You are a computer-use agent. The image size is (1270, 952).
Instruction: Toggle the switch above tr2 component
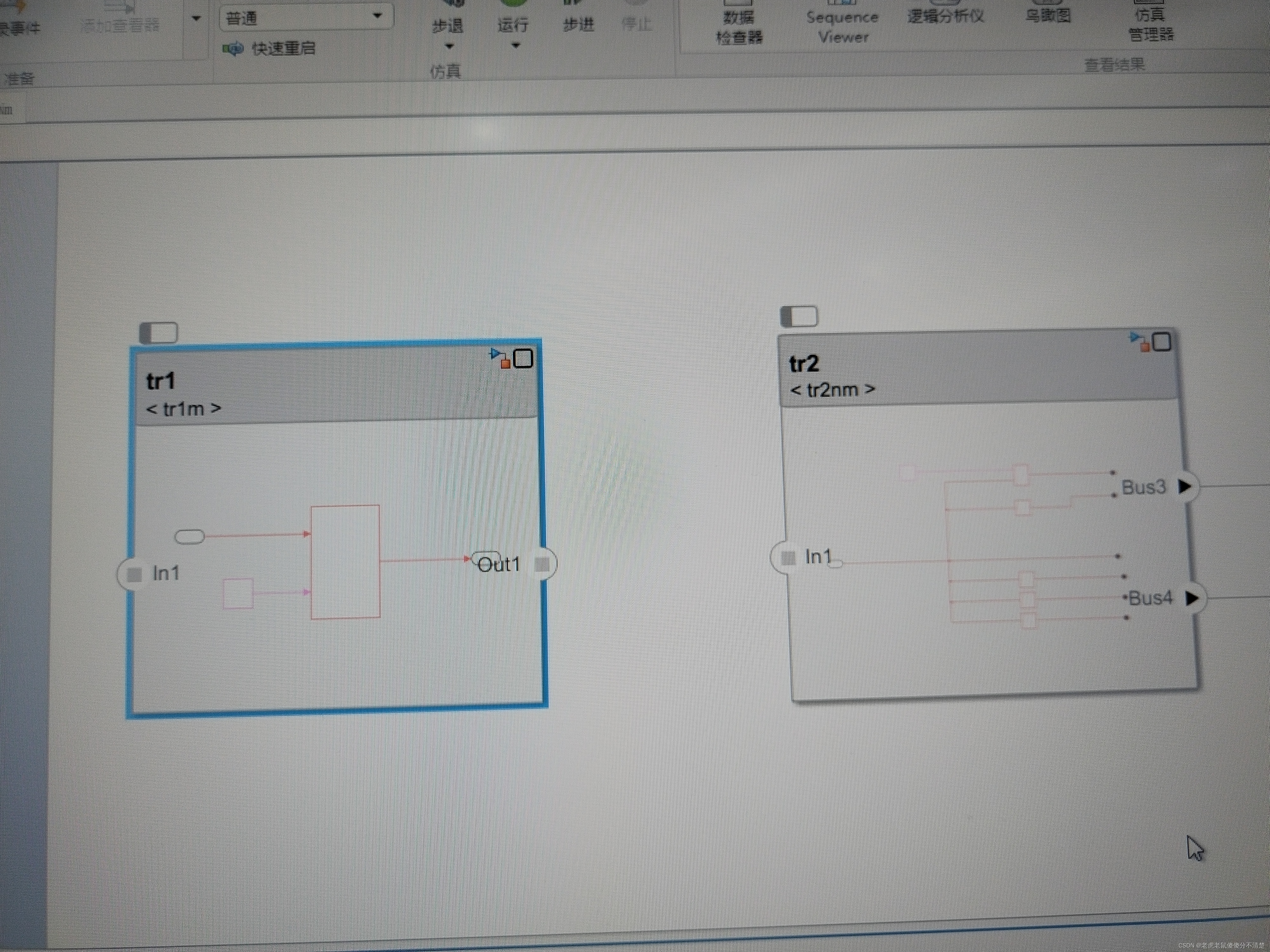(x=799, y=316)
